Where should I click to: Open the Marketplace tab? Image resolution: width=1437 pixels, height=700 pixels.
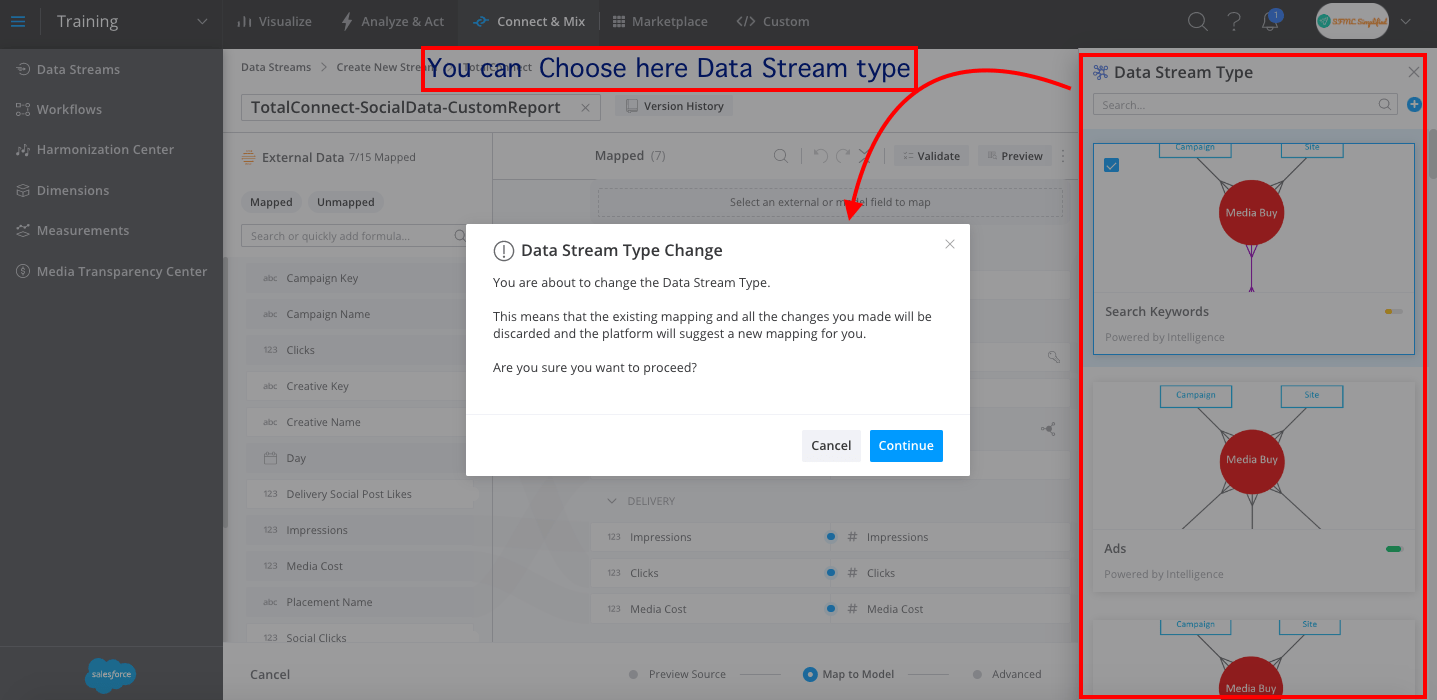point(660,21)
